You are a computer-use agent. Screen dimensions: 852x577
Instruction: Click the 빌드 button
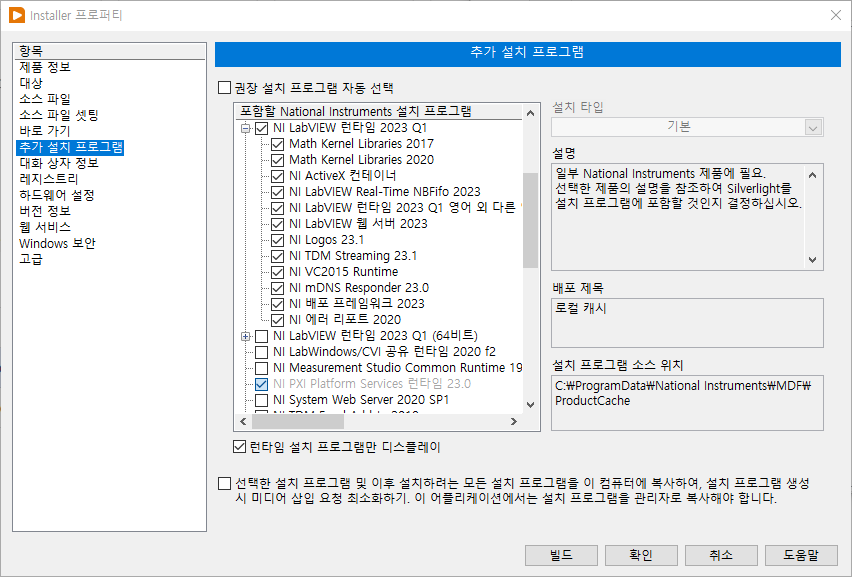tap(561, 555)
